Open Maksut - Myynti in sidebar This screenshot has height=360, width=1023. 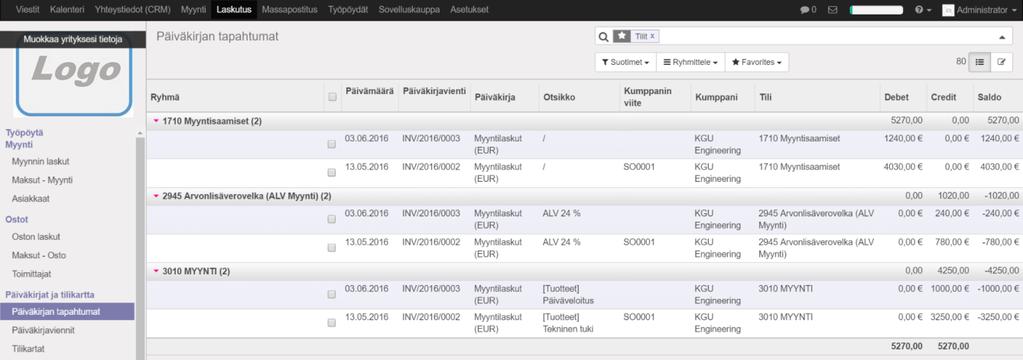[42, 180]
